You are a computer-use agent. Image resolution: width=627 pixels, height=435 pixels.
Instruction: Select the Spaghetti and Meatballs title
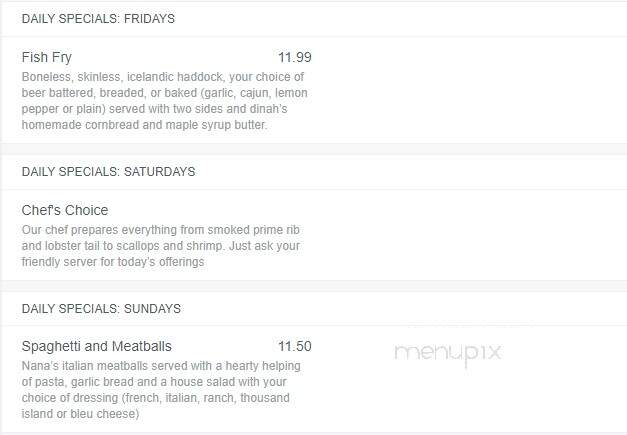tap(96, 346)
